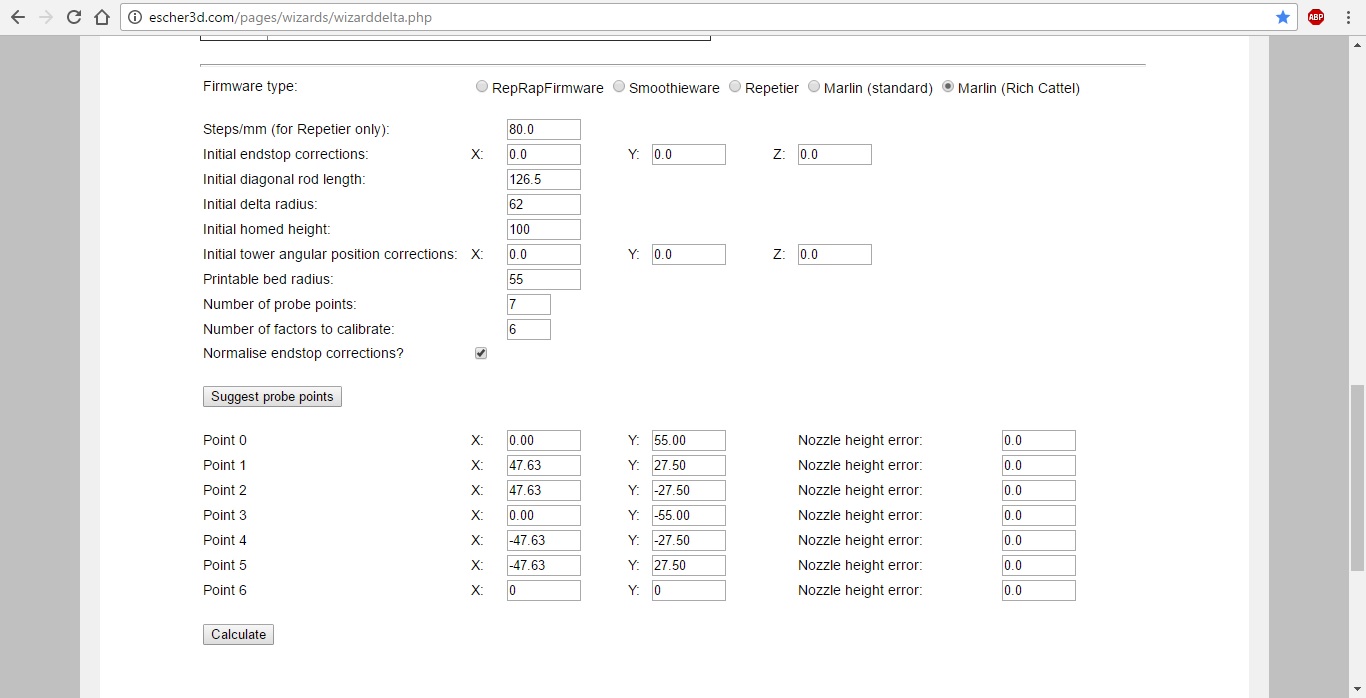Edit Point 6 X coordinate field
The image size is (1366, 698).
pos(544,591)
